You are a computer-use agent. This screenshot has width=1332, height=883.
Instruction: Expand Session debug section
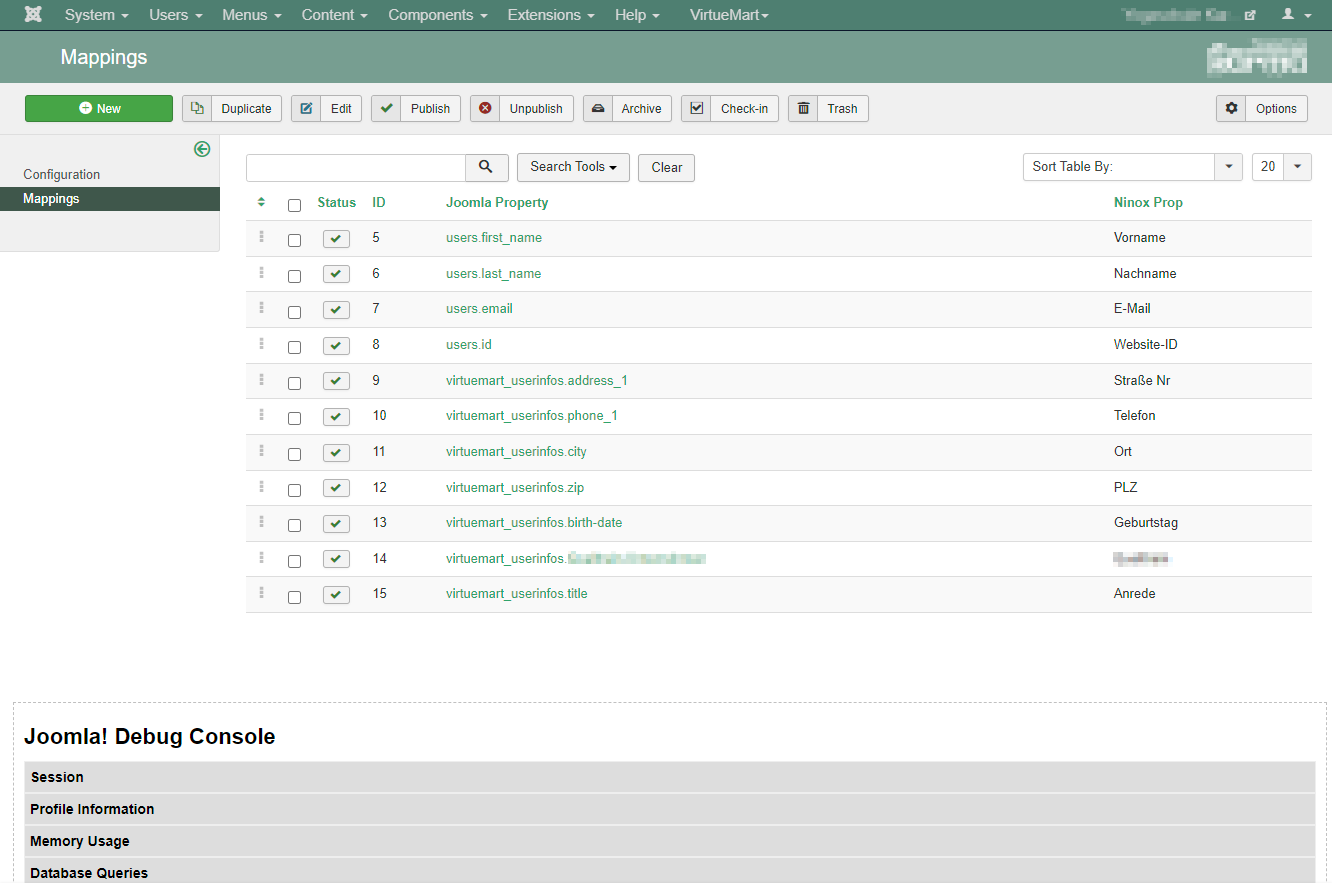[669, 777]
